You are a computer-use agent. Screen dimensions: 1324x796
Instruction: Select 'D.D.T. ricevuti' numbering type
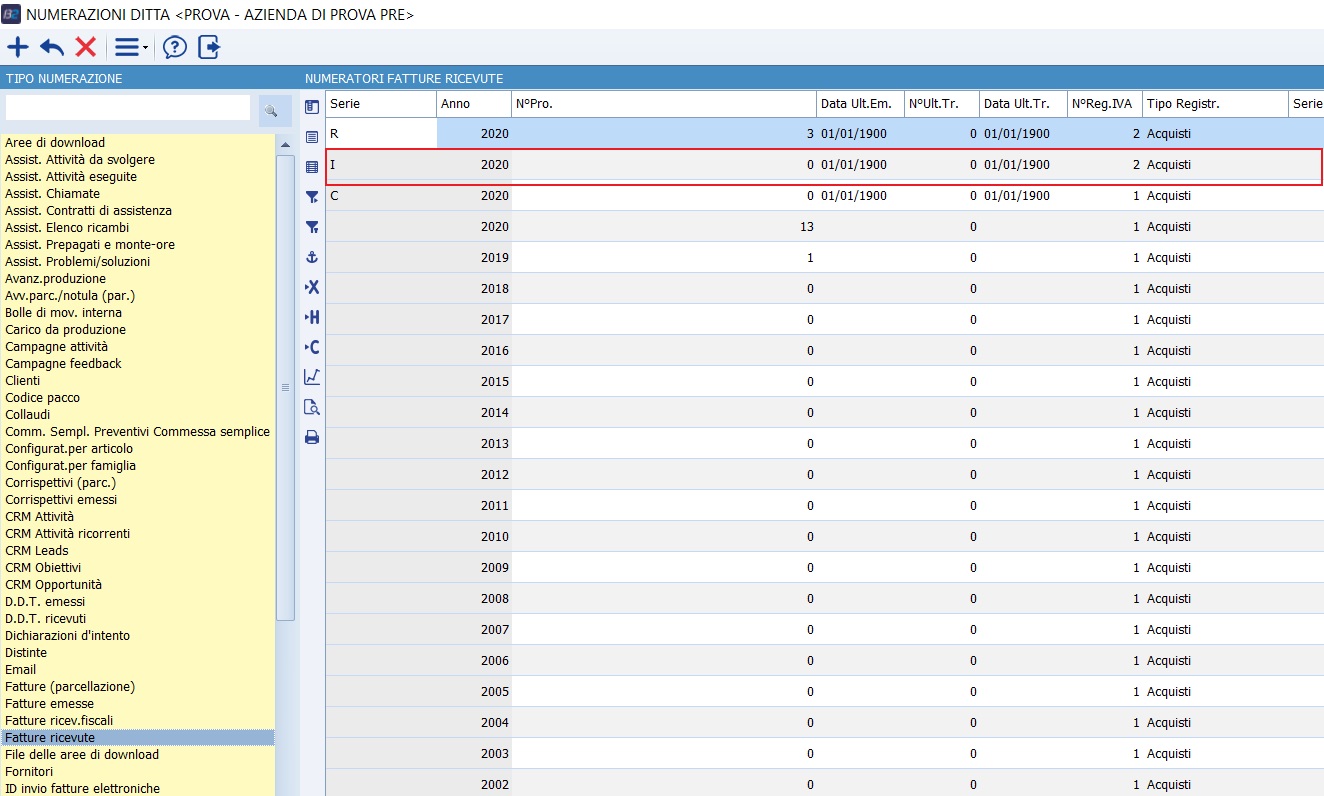point(46,619)
